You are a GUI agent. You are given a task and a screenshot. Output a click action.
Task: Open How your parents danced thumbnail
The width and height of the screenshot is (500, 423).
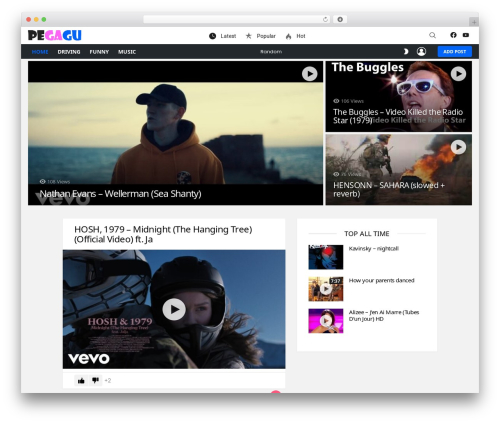point(326,289)
